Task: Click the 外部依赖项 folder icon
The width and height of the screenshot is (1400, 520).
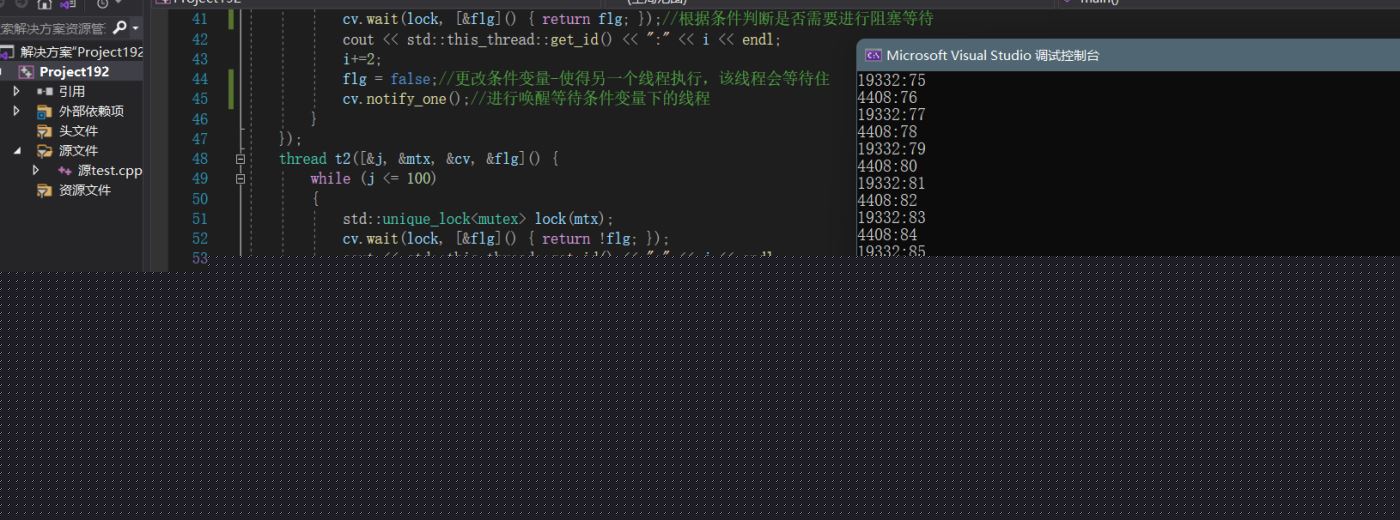Action: [x=44, y=111]
